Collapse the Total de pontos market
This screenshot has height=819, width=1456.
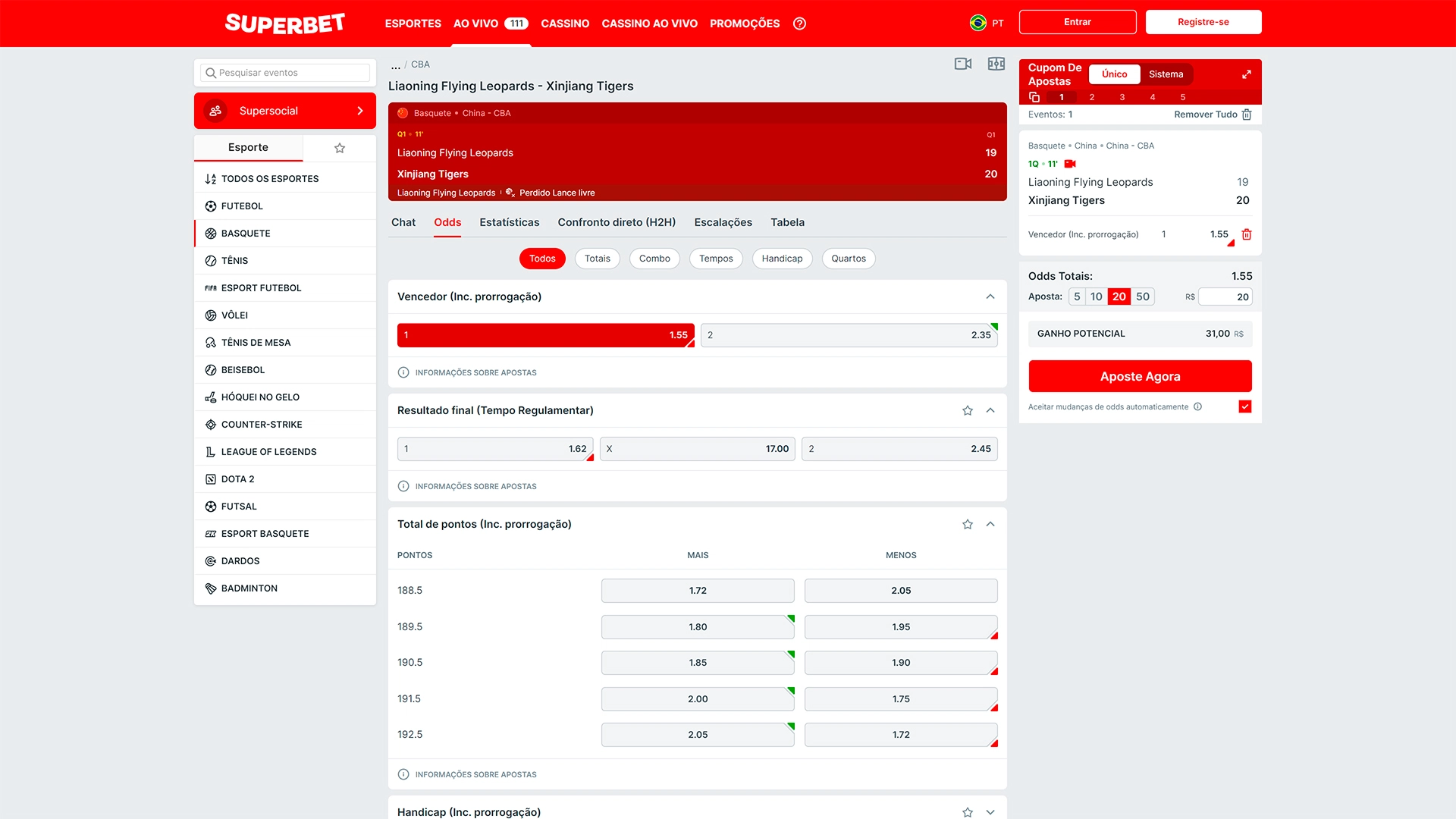pos(990,524)
